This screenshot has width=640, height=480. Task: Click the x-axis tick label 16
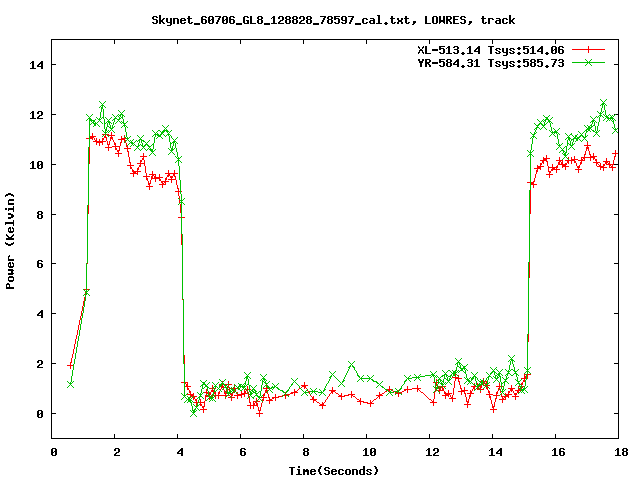558,452
